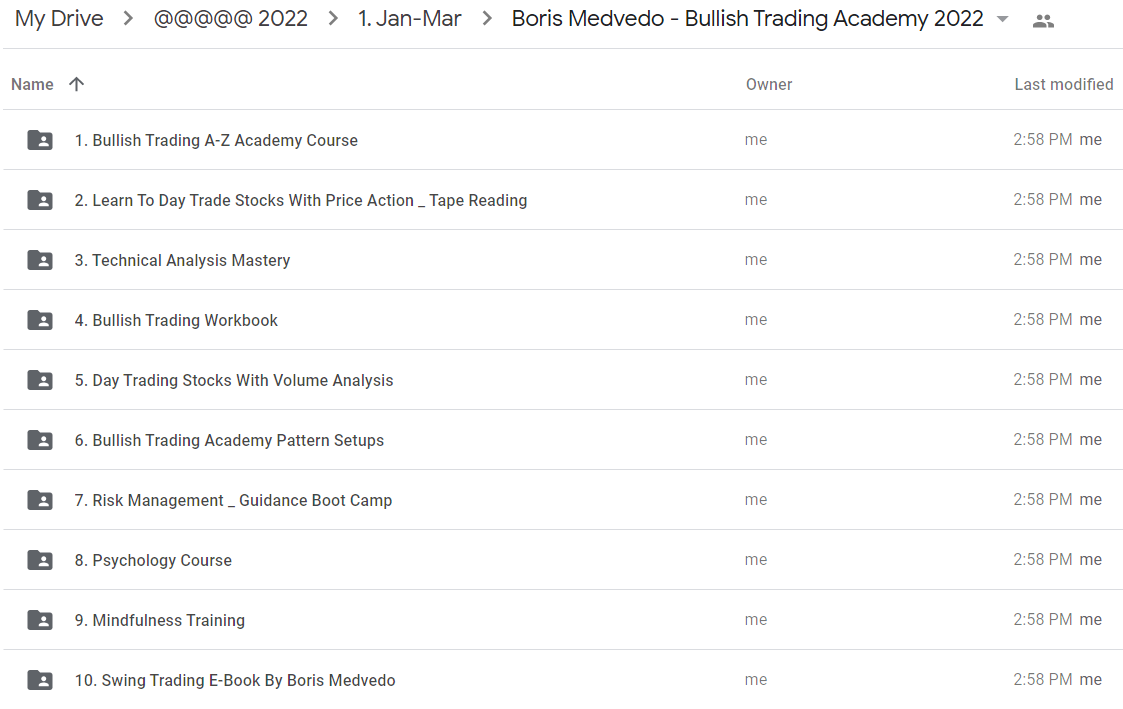The width and height of the screenshot is (1123, 709).
Task: Click the folder icon for Day Trading Stocks With Volume Analysis
Action: [40, 380]
